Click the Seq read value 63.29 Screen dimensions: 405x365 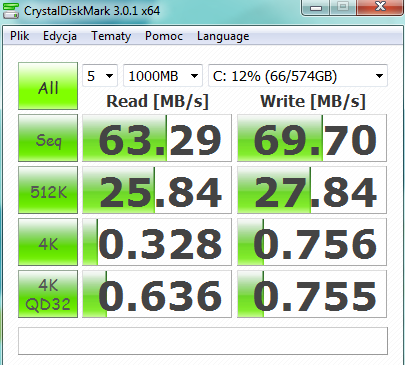tap(157, 138)
